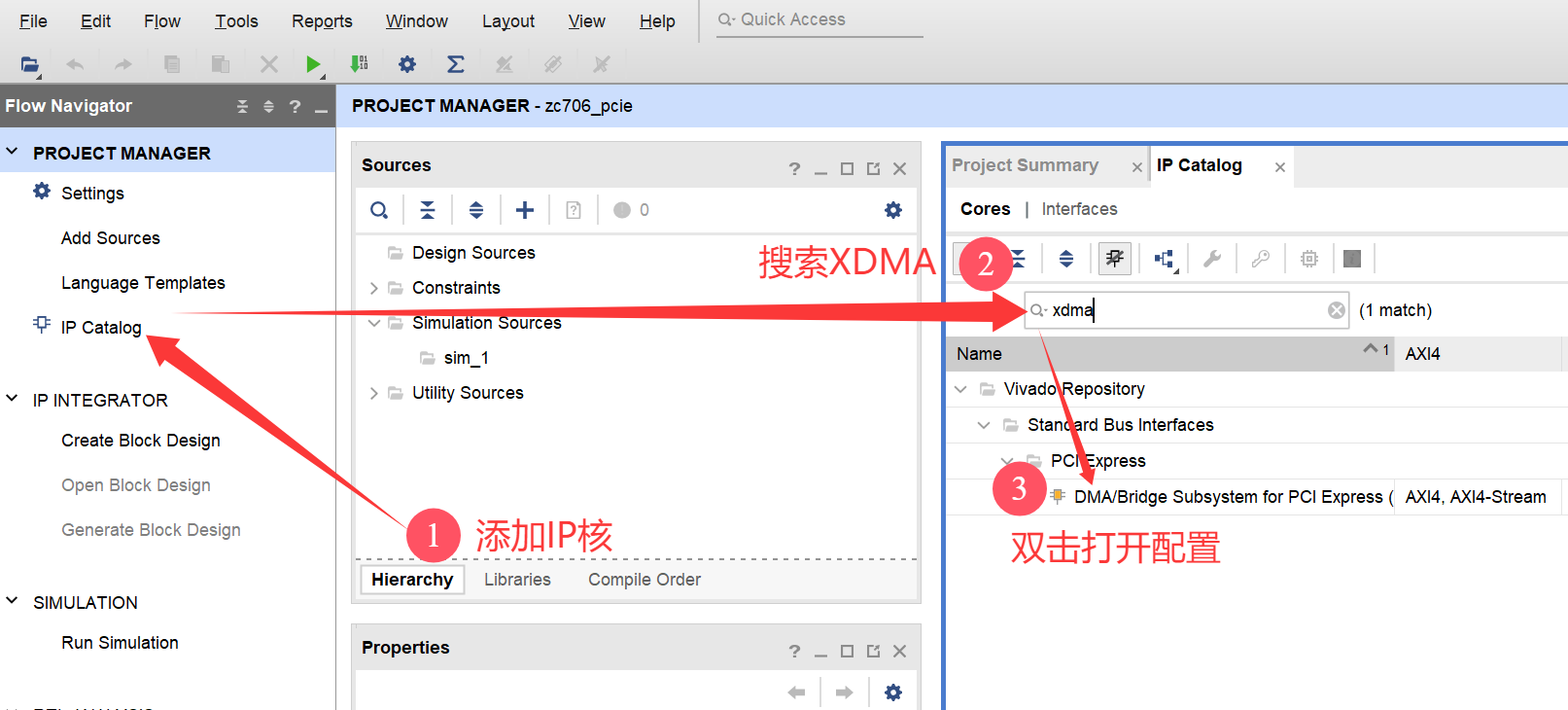Screen dimensions: 1568x710
Task: Collapse the SIMULATION section
Action: tap(13, 601)
